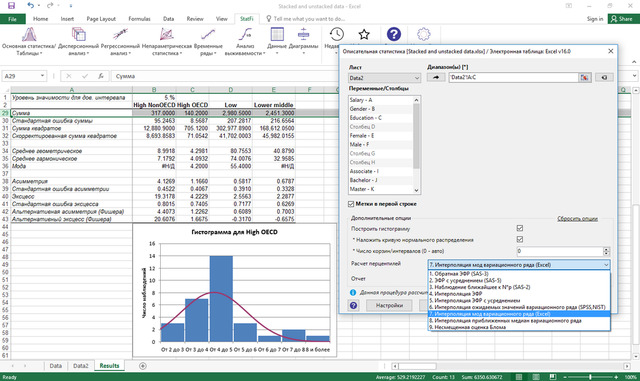
Task: Open quick access toolbar customize dropdown
Action: click(71, 6)
